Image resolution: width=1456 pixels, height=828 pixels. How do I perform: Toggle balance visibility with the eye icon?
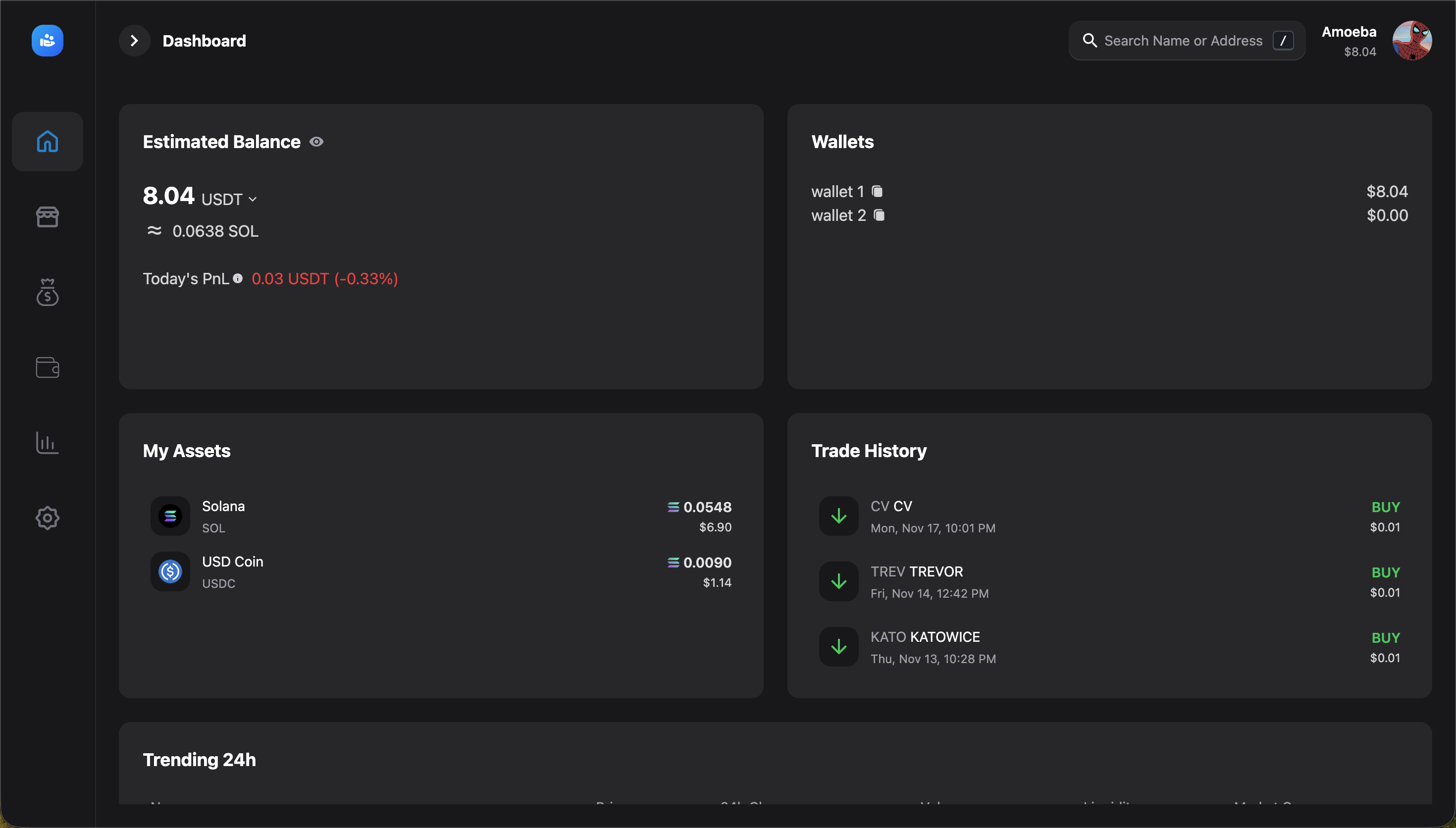point(316,142)
